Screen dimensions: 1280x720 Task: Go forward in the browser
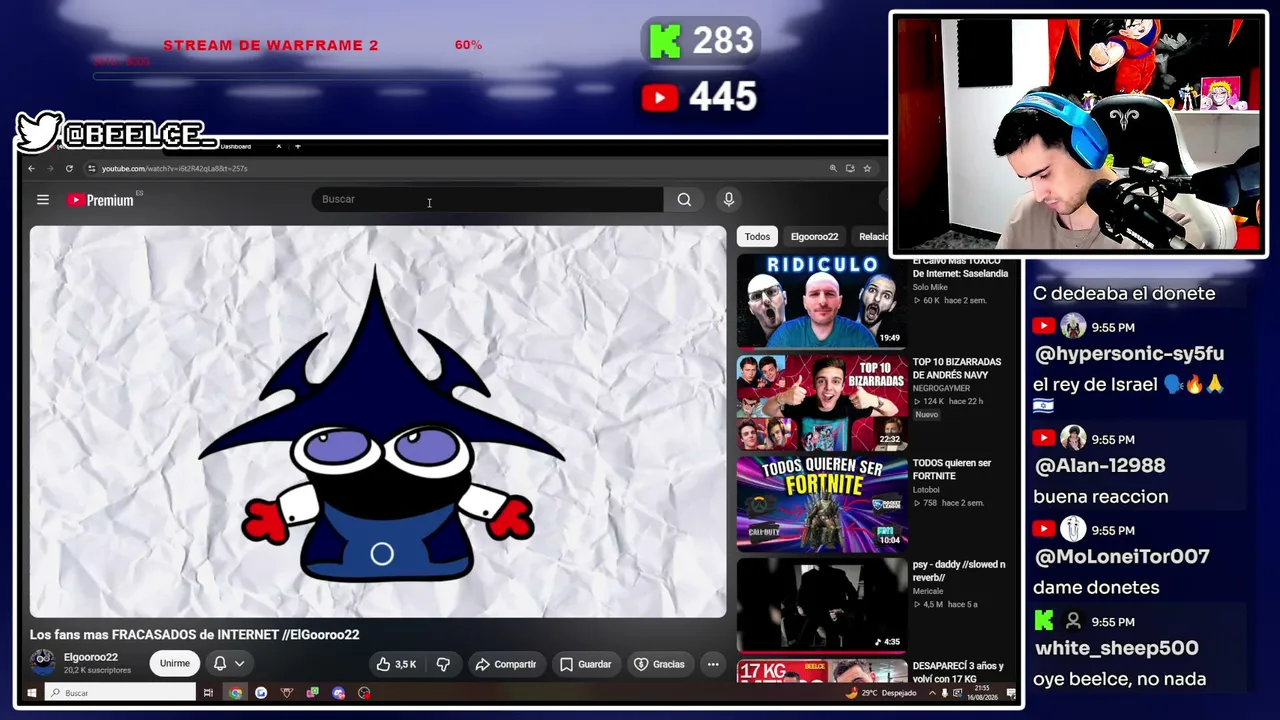point(50,168)
